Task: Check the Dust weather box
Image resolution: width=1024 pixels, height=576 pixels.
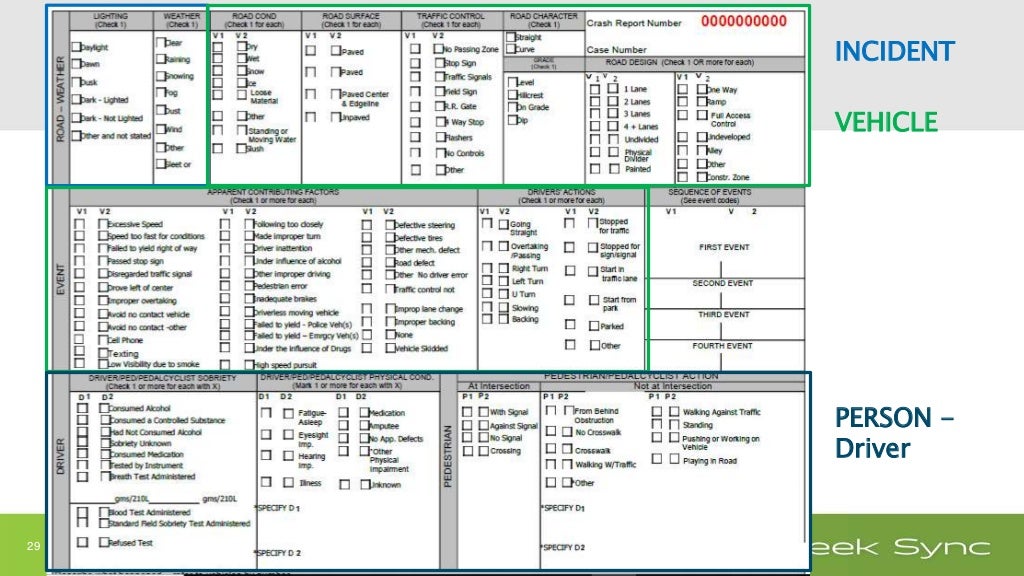Action: [x=161, y=110]
